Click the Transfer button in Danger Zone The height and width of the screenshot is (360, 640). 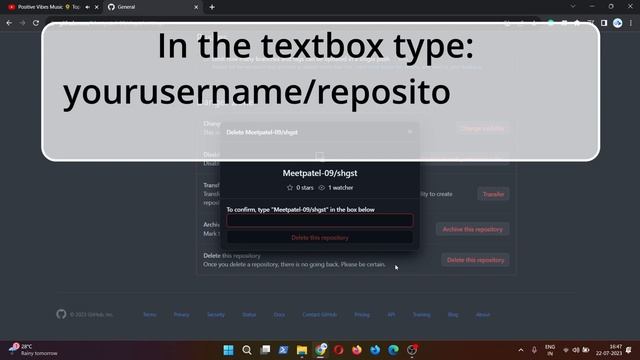(x=493, y=194)
